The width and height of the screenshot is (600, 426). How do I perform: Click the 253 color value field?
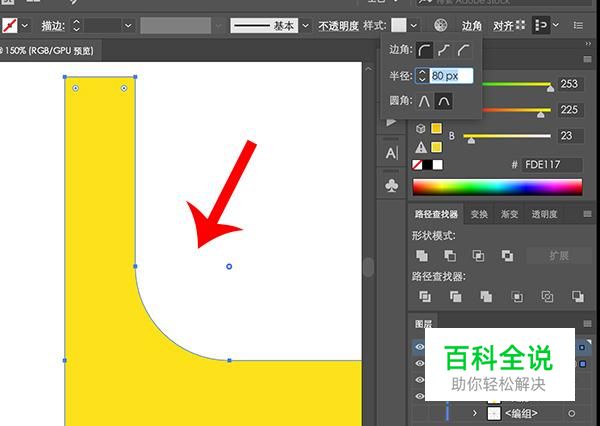point(570,84)
